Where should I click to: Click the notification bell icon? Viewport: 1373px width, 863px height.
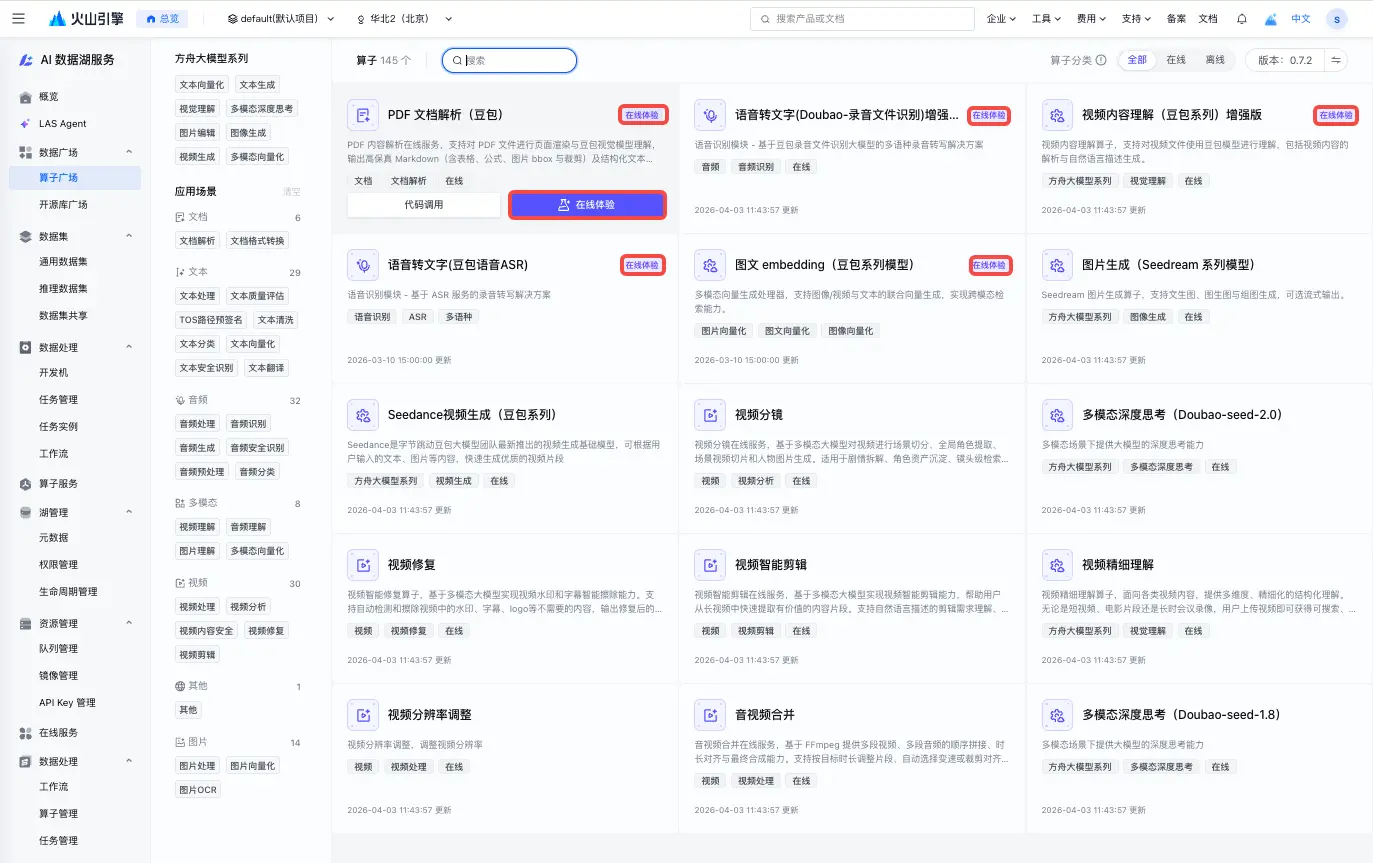coord(1242,19)
